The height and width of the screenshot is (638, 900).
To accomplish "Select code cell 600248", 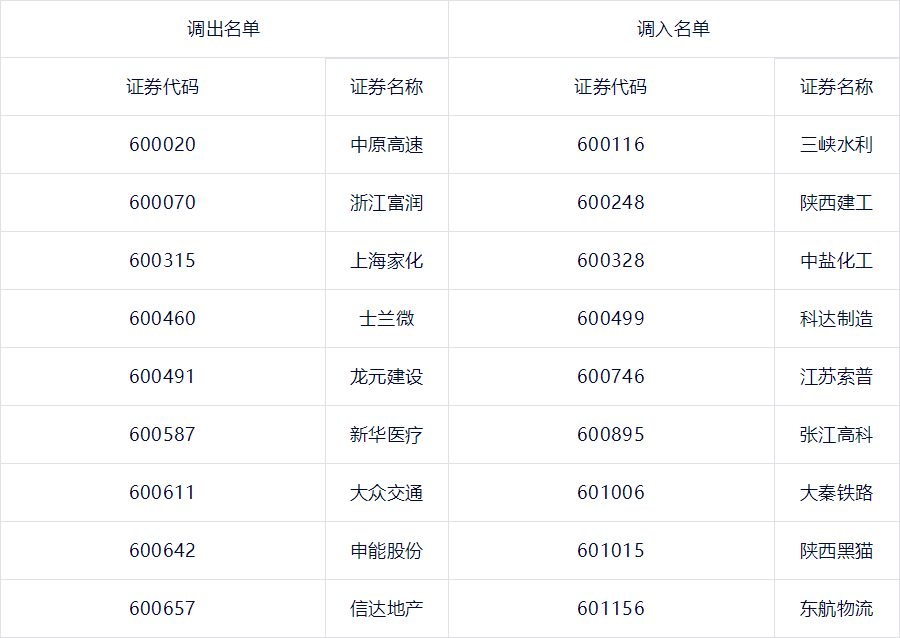I will click(611, 203).
